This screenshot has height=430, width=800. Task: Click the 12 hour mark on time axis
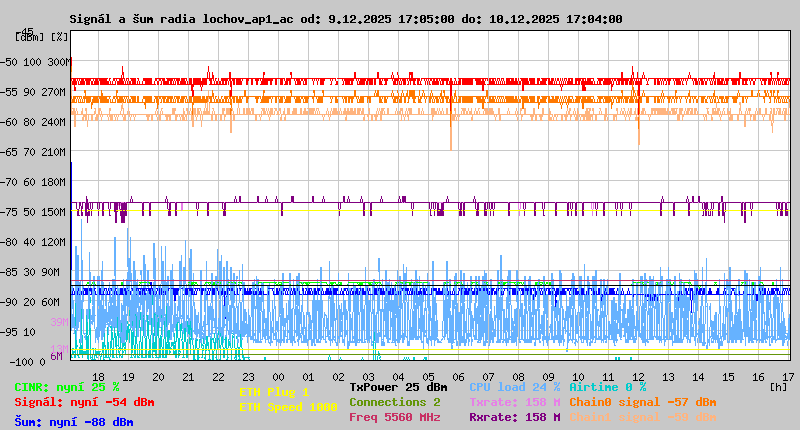click(x=637, y=376)
